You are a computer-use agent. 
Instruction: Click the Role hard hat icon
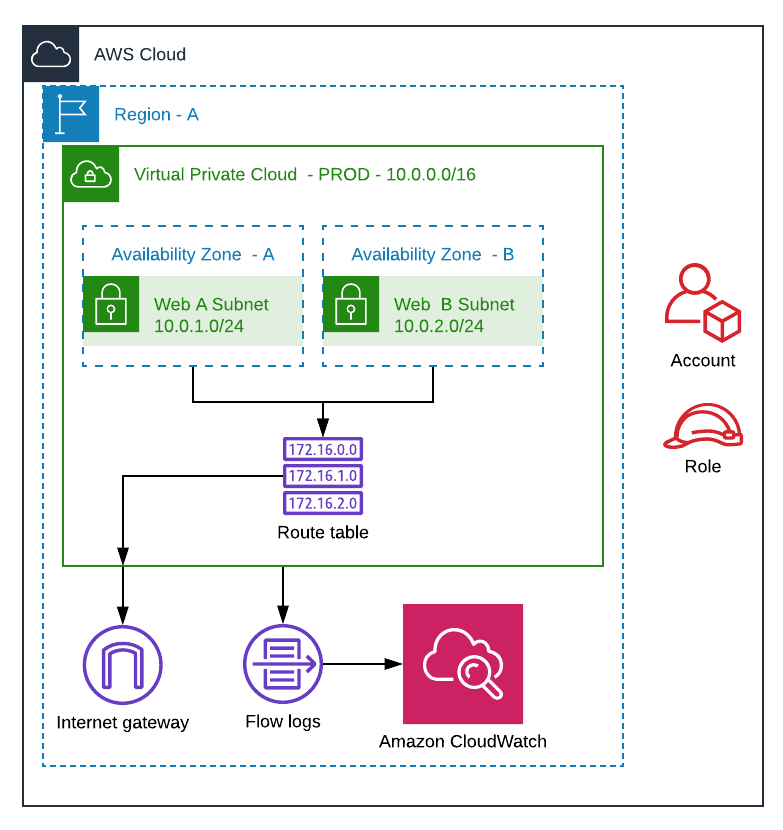tap(703, 426)
